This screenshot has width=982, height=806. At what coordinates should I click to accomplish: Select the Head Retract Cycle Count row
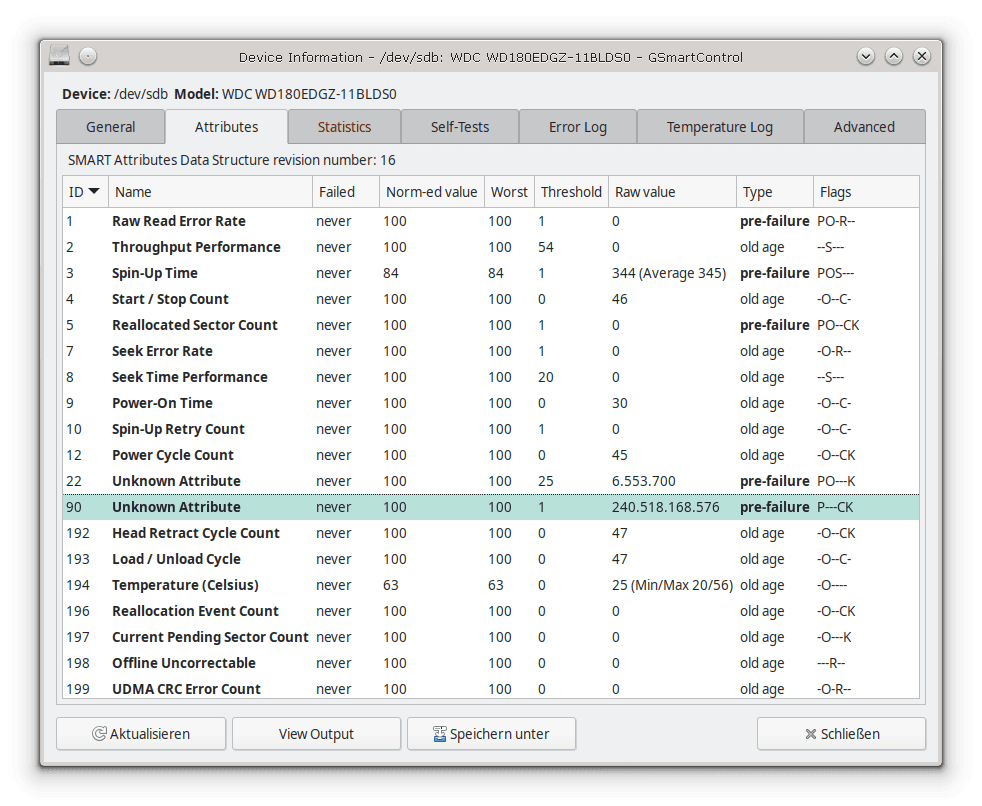(x=491, y=533)
